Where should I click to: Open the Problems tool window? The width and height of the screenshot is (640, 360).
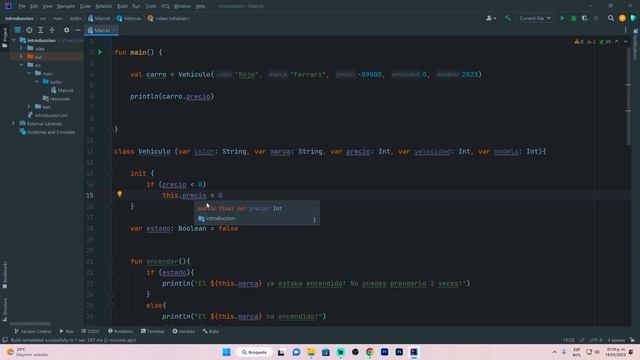click(x=120, y=331)
